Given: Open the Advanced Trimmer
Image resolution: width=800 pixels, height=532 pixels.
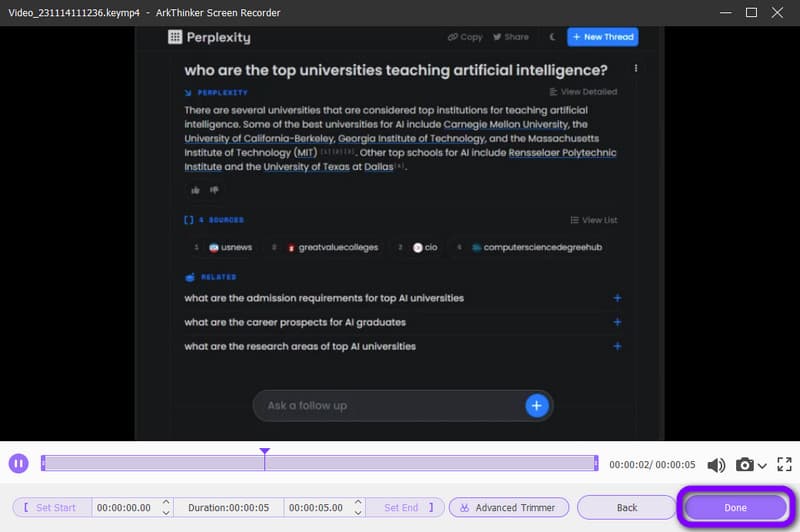Looking at the screenshot, I should [509, 508].
